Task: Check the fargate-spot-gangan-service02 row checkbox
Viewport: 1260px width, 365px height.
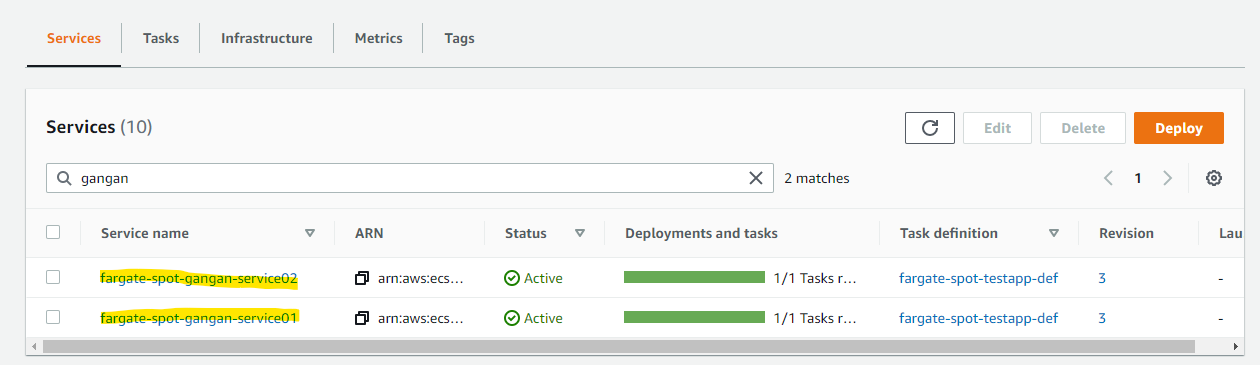Action: click(x=53, y=277)
